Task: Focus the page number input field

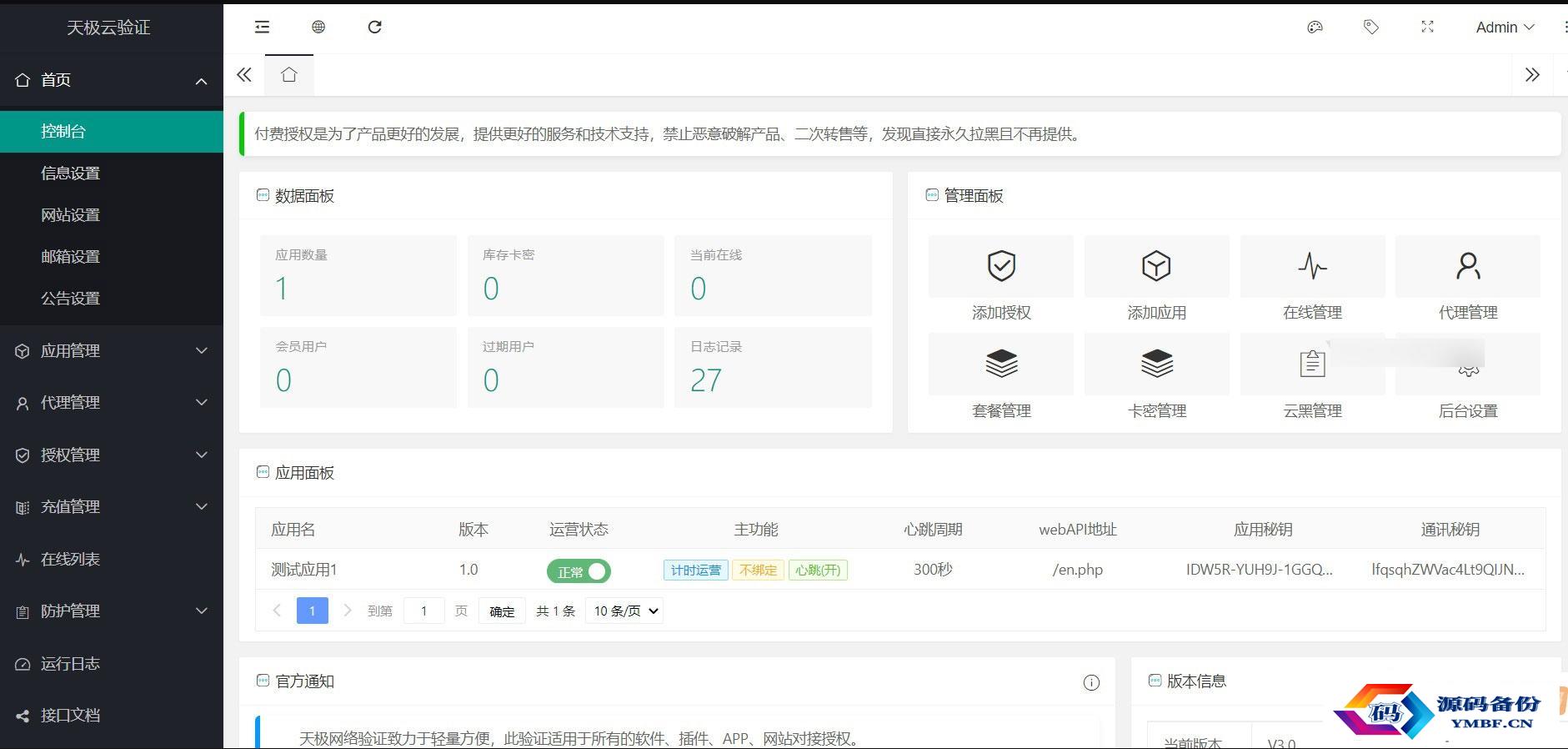Action: tap(423, 611)
